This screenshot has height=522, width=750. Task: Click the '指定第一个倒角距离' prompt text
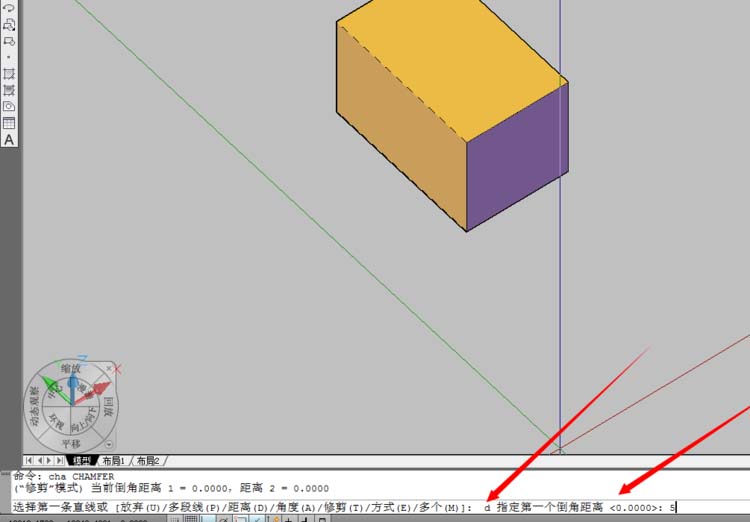550,507
